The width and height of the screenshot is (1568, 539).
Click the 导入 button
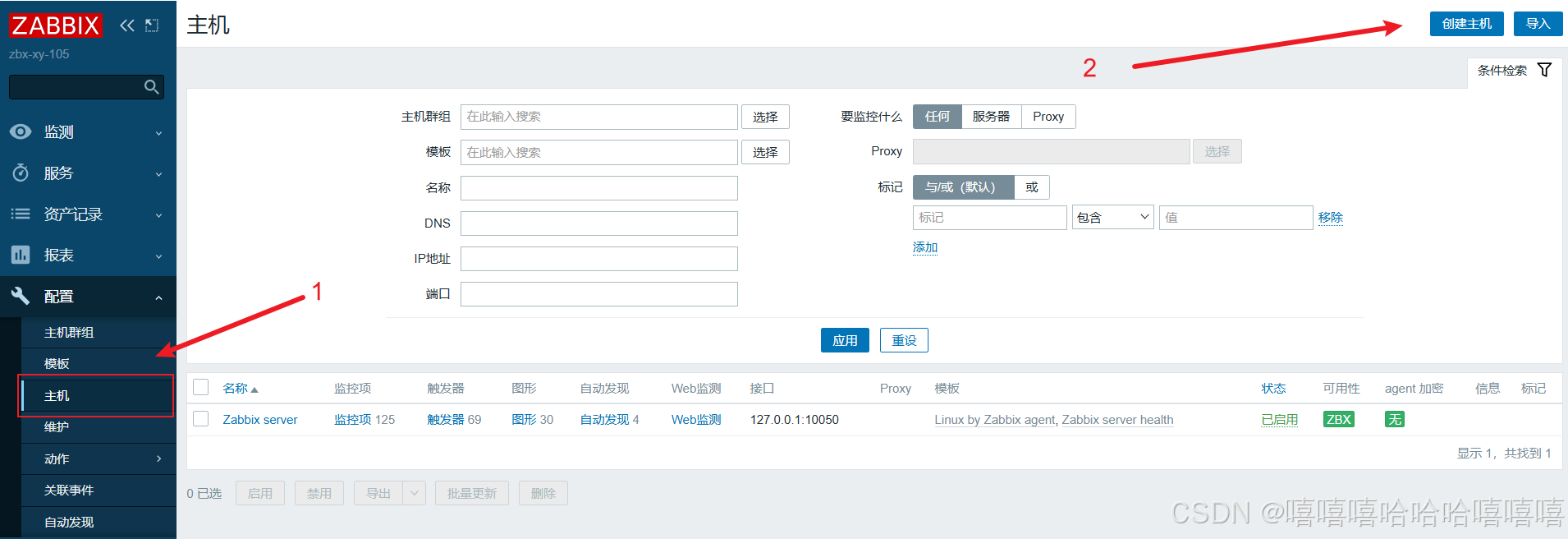1538,24
